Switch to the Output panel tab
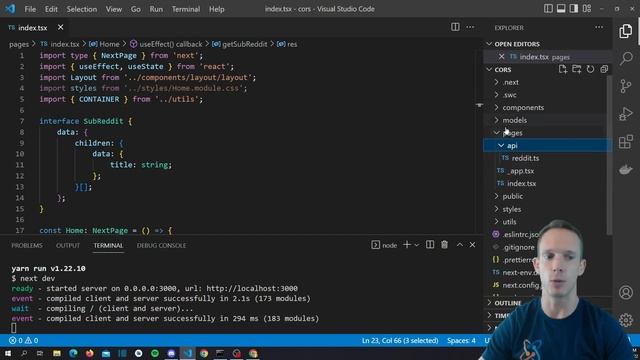 (x=68, y=245)
